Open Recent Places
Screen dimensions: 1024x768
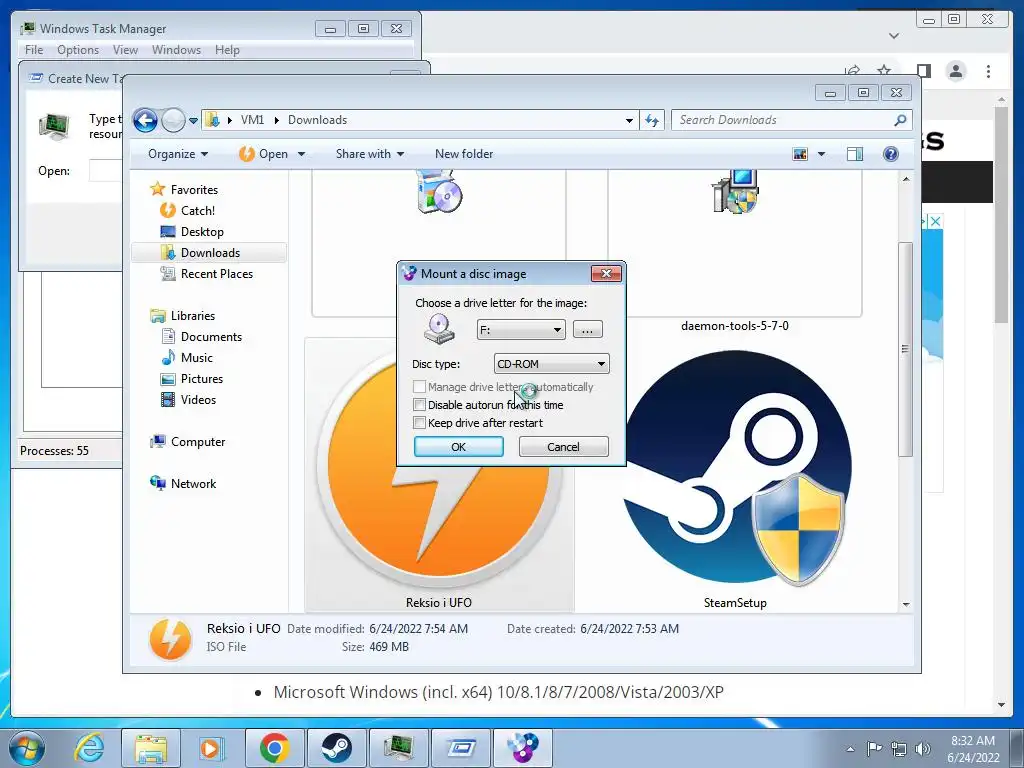tap(216, 274)
